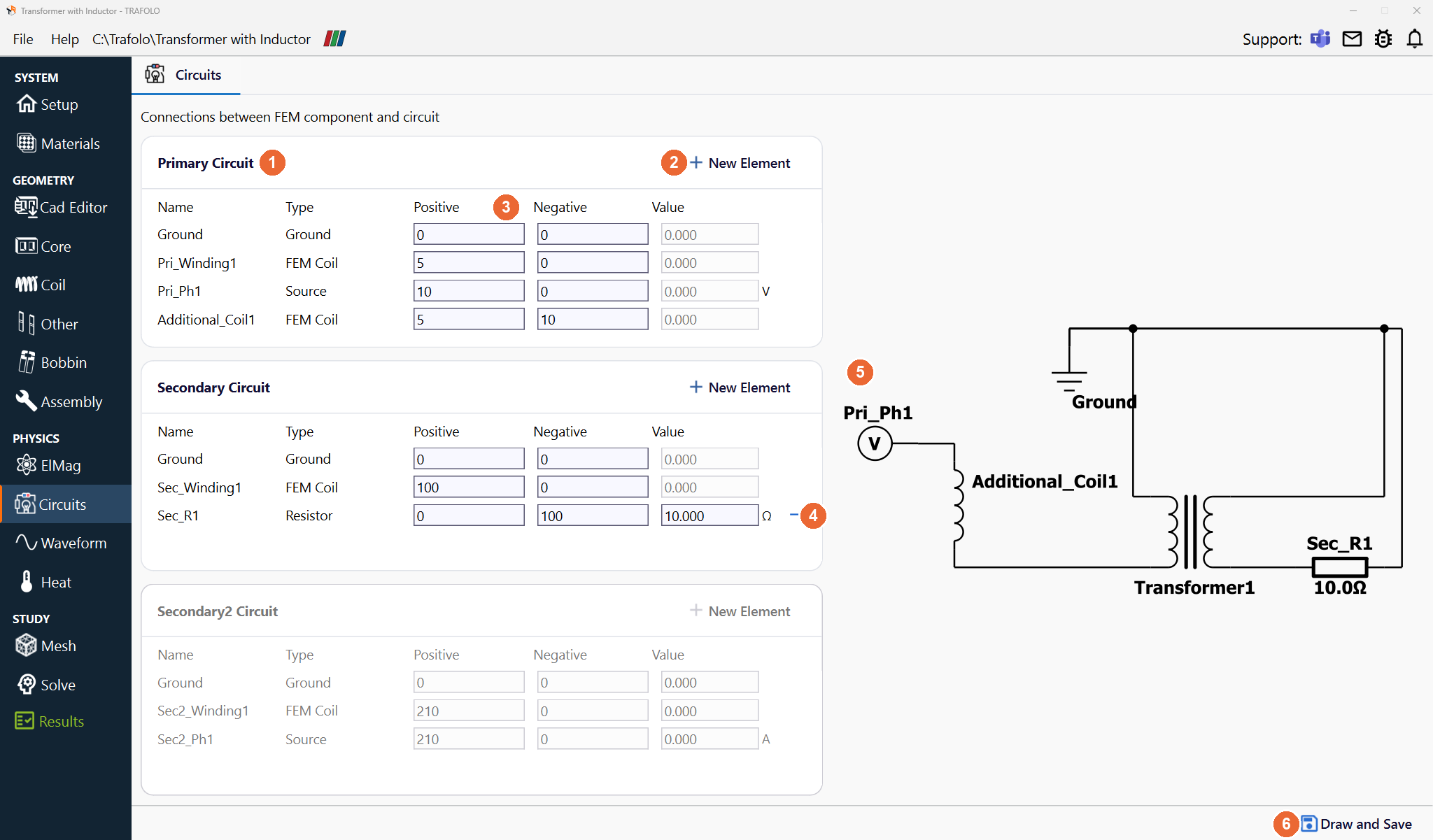Image resolution: width=1433 pixels, height=840 pixels.
Task: Add New Element to Secondary Circuit
Action: click(740, 387)
